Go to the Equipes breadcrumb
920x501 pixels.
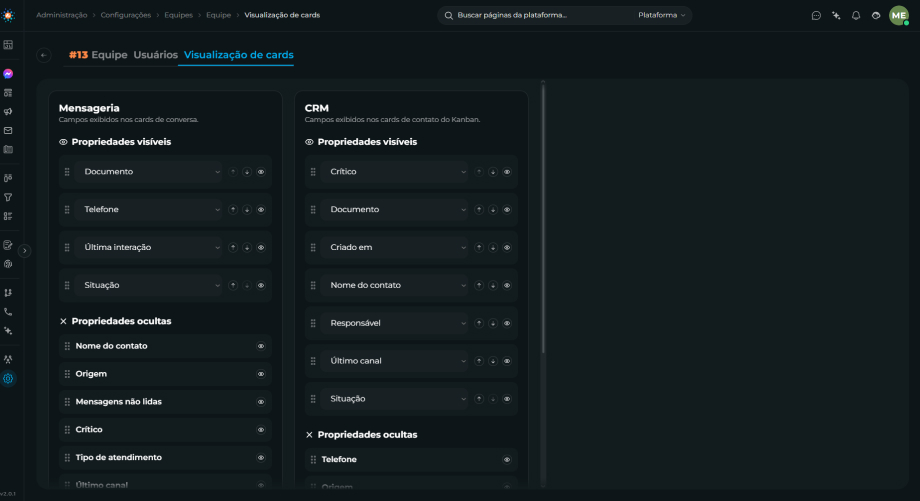coord(178,15)
